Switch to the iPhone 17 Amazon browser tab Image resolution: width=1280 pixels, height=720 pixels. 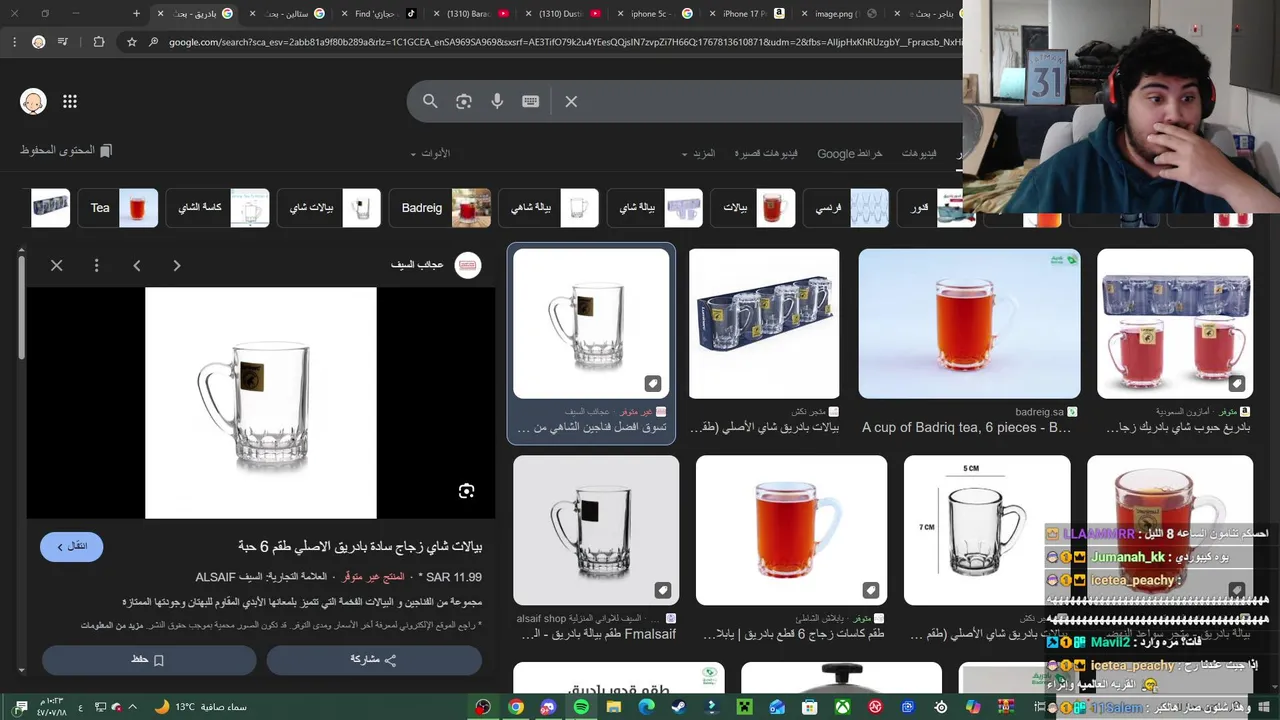[x=745, y=14]
